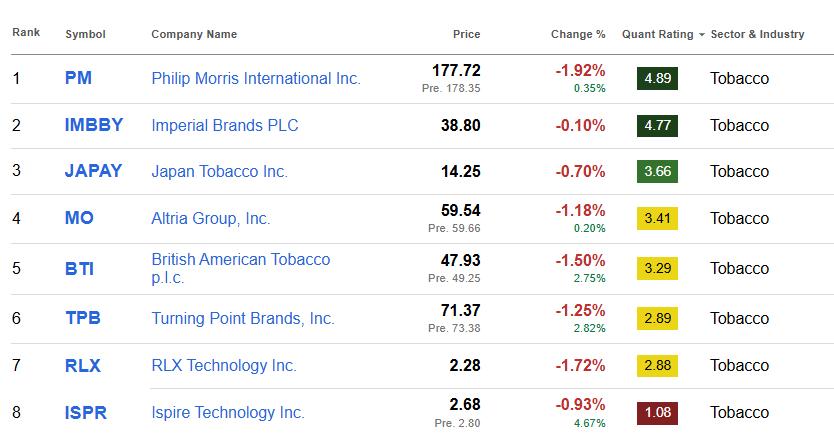
Task: Click the yellow 3.41 rating badge
Action: [x=657, y=218]
